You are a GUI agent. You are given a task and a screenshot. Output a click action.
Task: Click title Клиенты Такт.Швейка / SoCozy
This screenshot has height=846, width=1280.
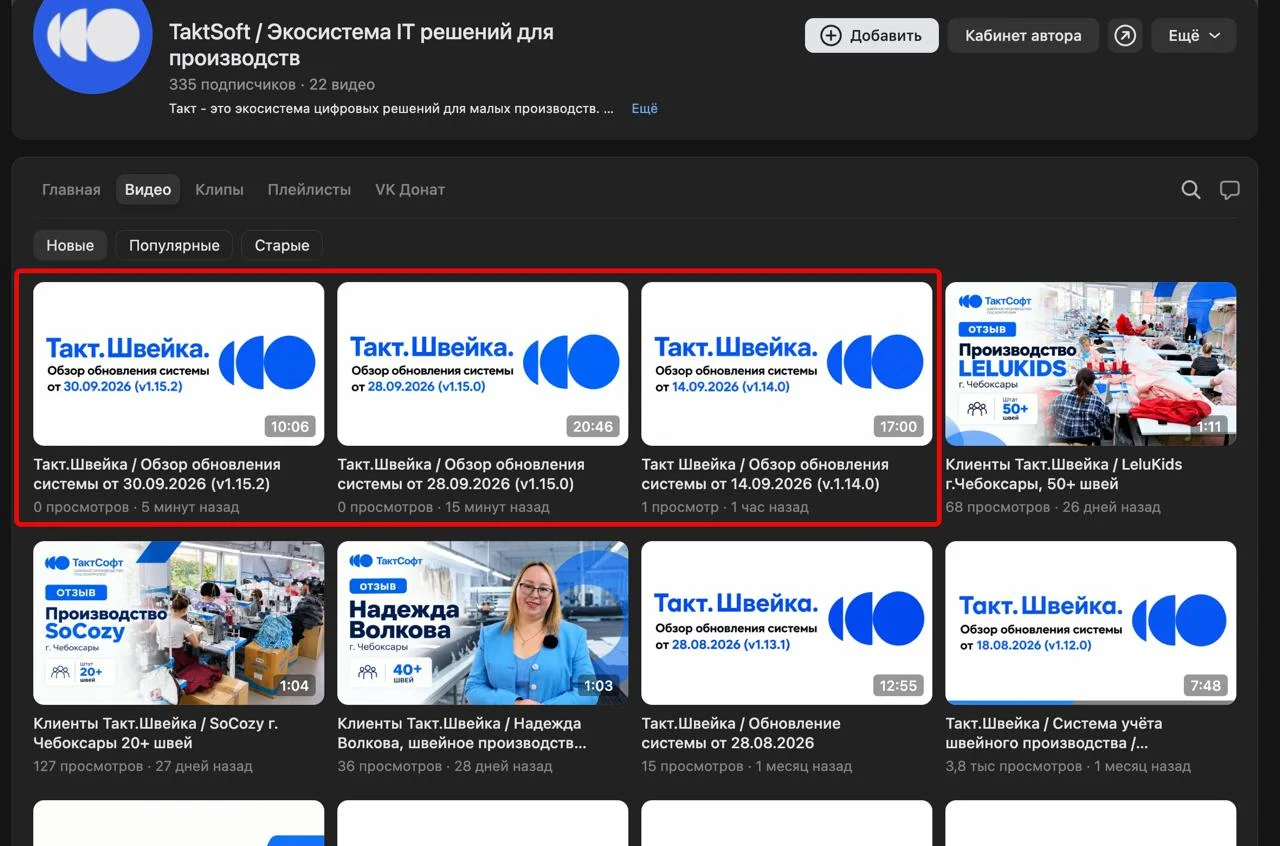[x=155, y=733]
